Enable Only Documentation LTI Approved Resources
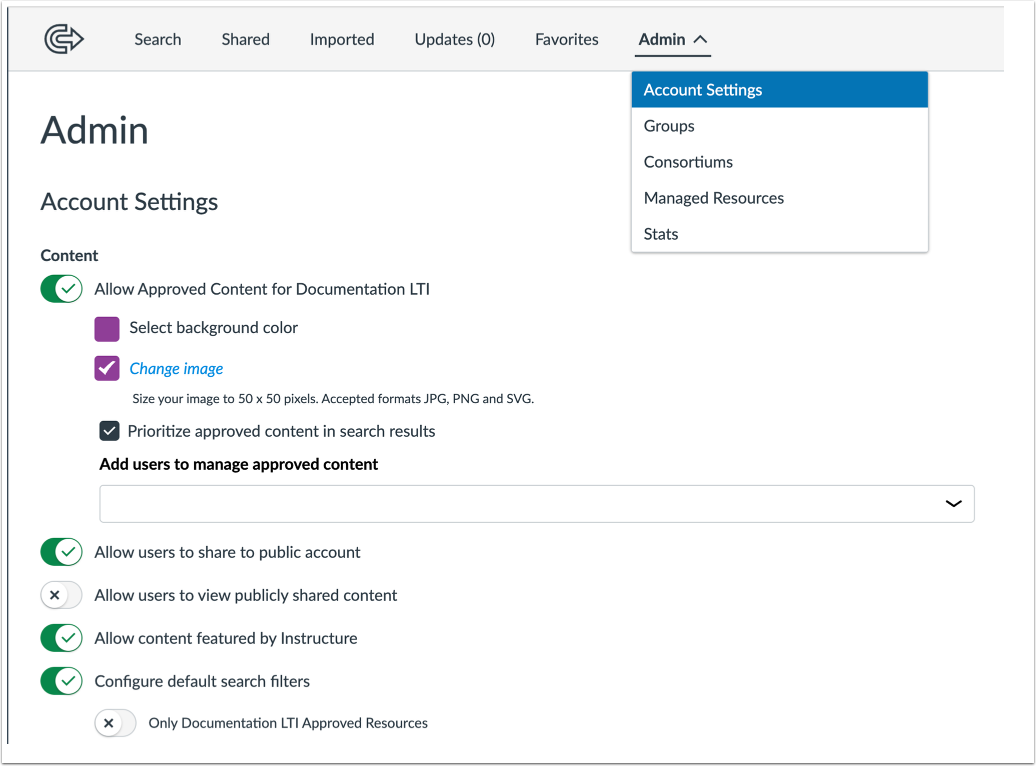 click(x=115, y=722)
